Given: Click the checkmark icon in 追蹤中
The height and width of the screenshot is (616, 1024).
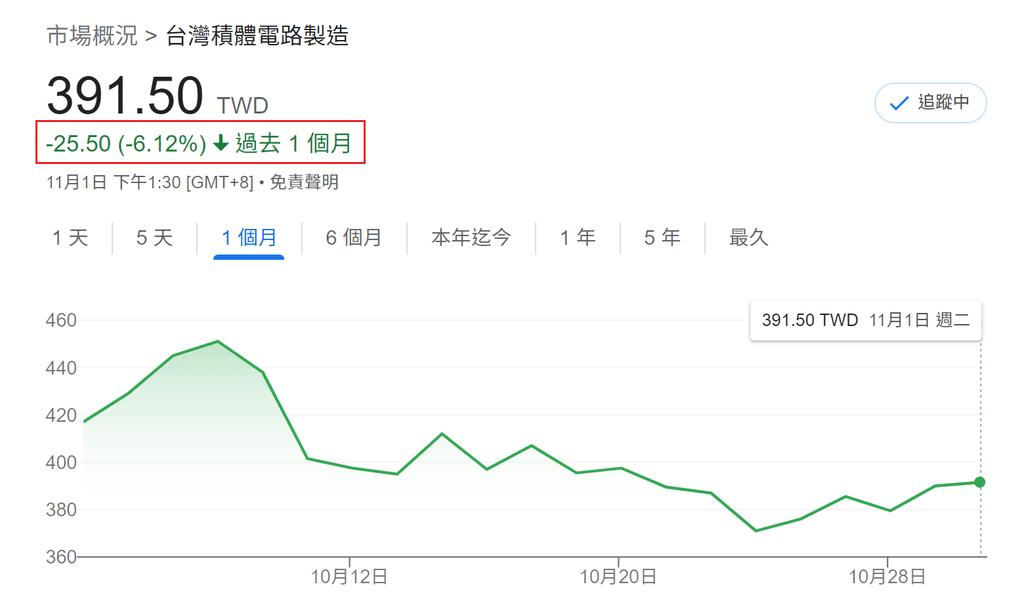Looking at the screenshot, I should (899, 103).
